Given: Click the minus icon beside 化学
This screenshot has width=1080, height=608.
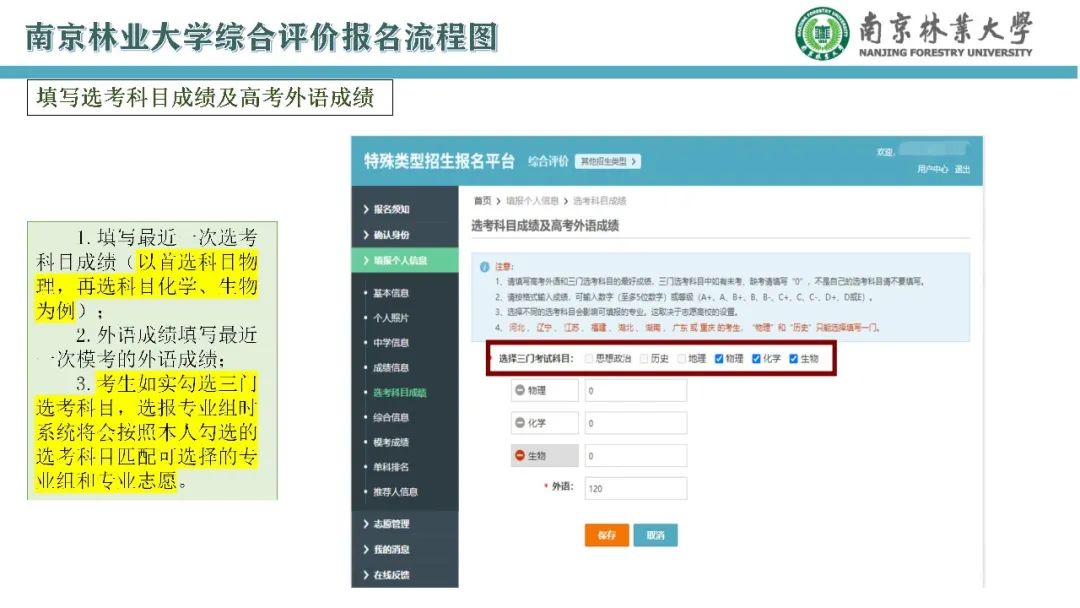Looking at the screenshot, I should 520,423.
